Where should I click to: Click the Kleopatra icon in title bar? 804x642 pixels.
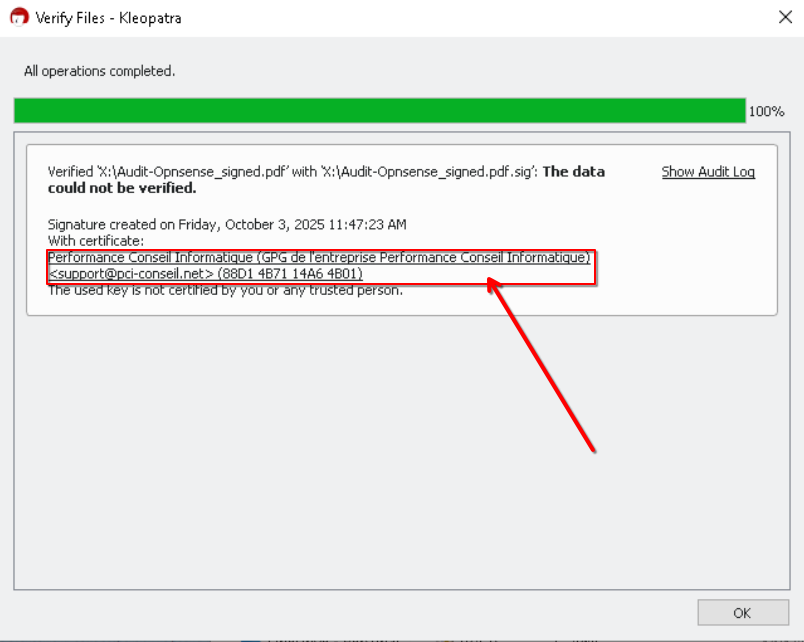pyautogui.click(x=18, y=17)
